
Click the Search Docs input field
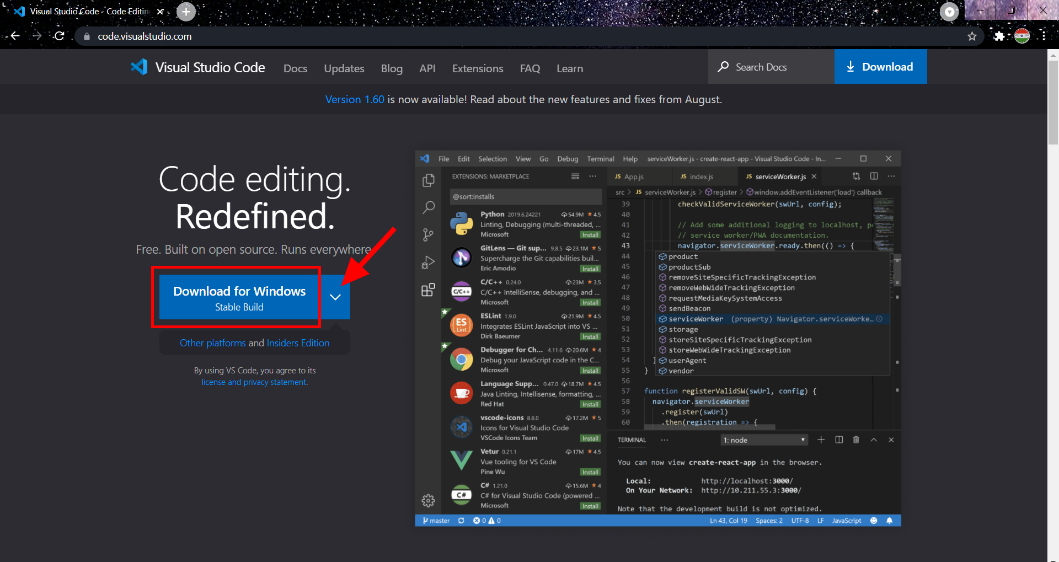pos(771,67)
